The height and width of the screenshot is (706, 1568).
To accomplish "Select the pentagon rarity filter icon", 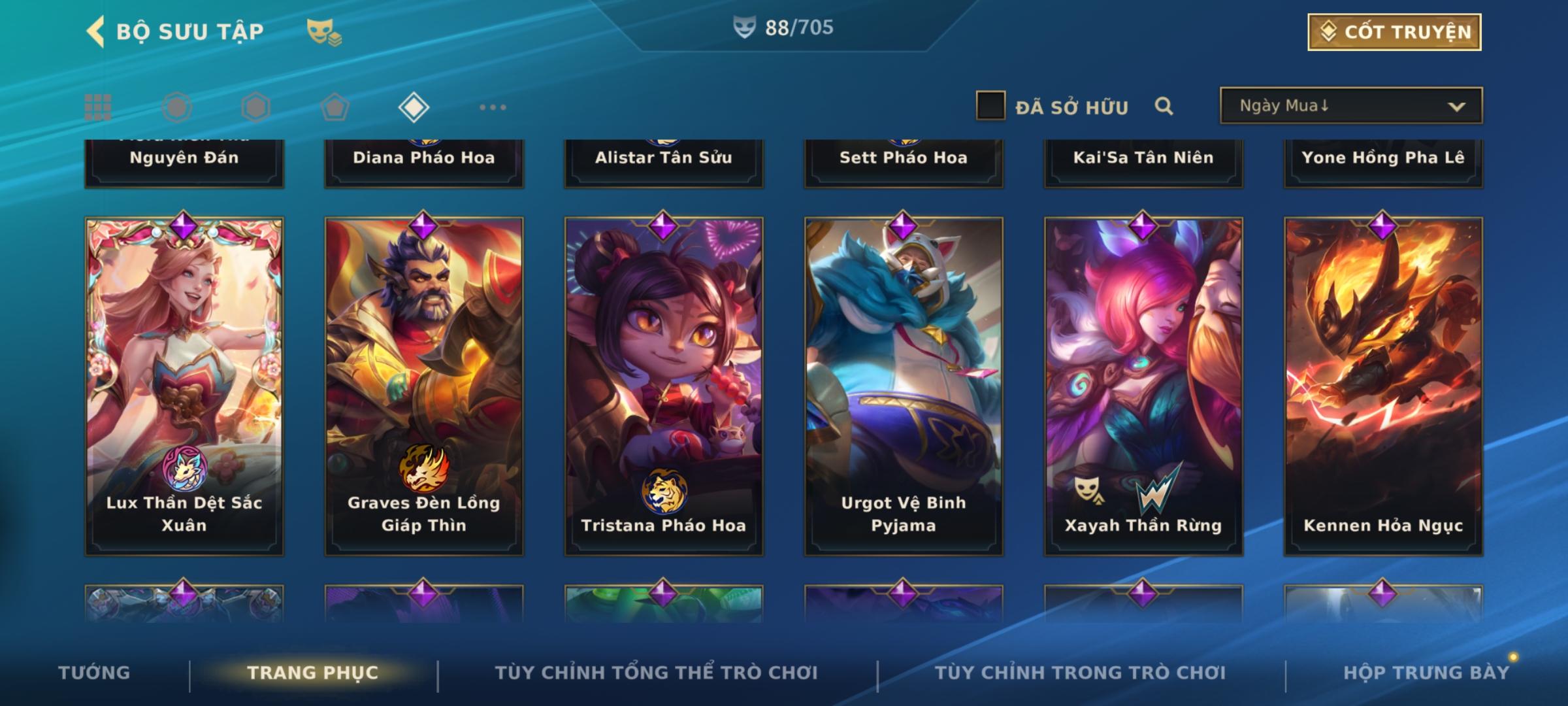I will tap(335, 107).
